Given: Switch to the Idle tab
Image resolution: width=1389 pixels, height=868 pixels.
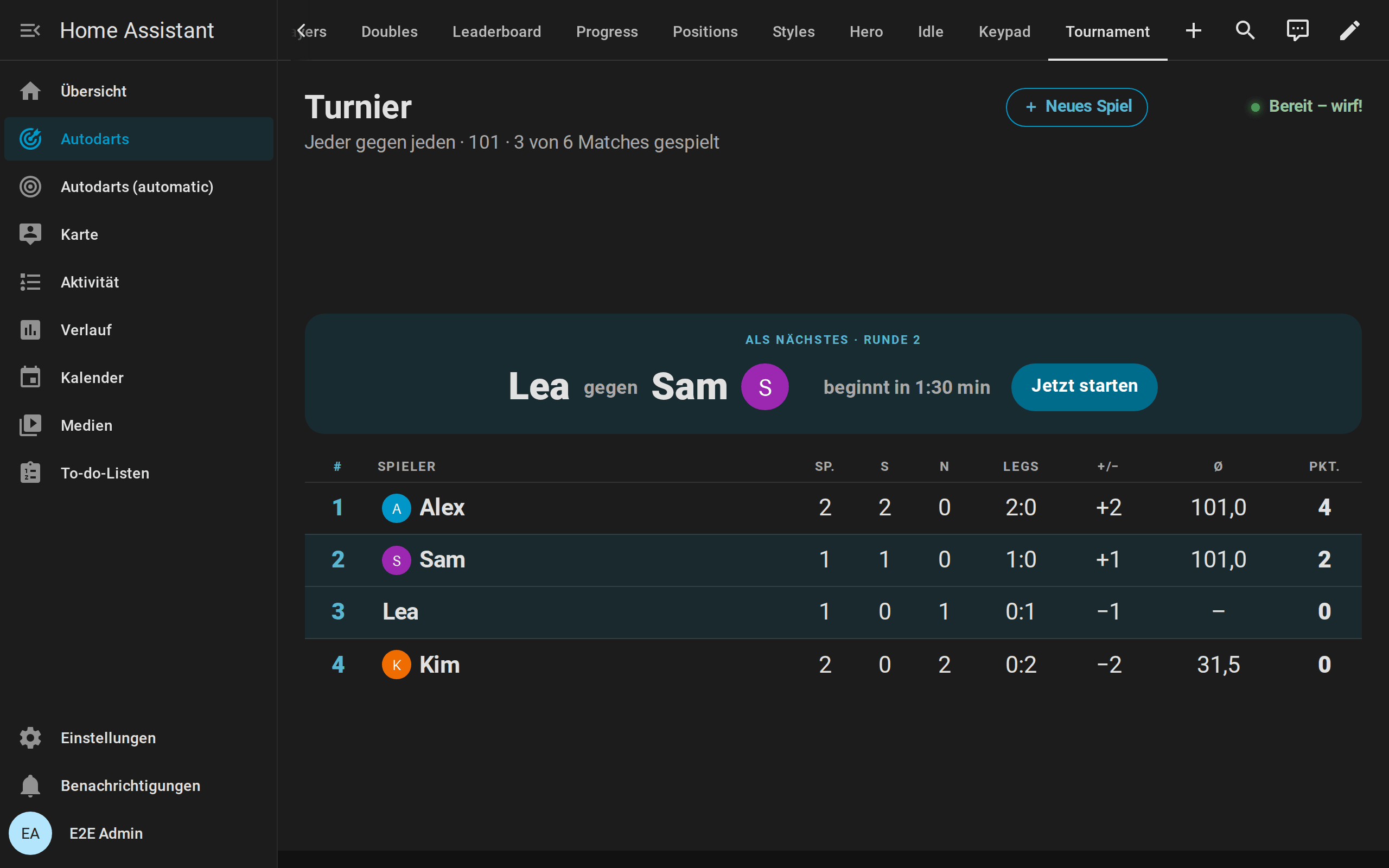Looking at the screenshot, I should coord(931,31).
